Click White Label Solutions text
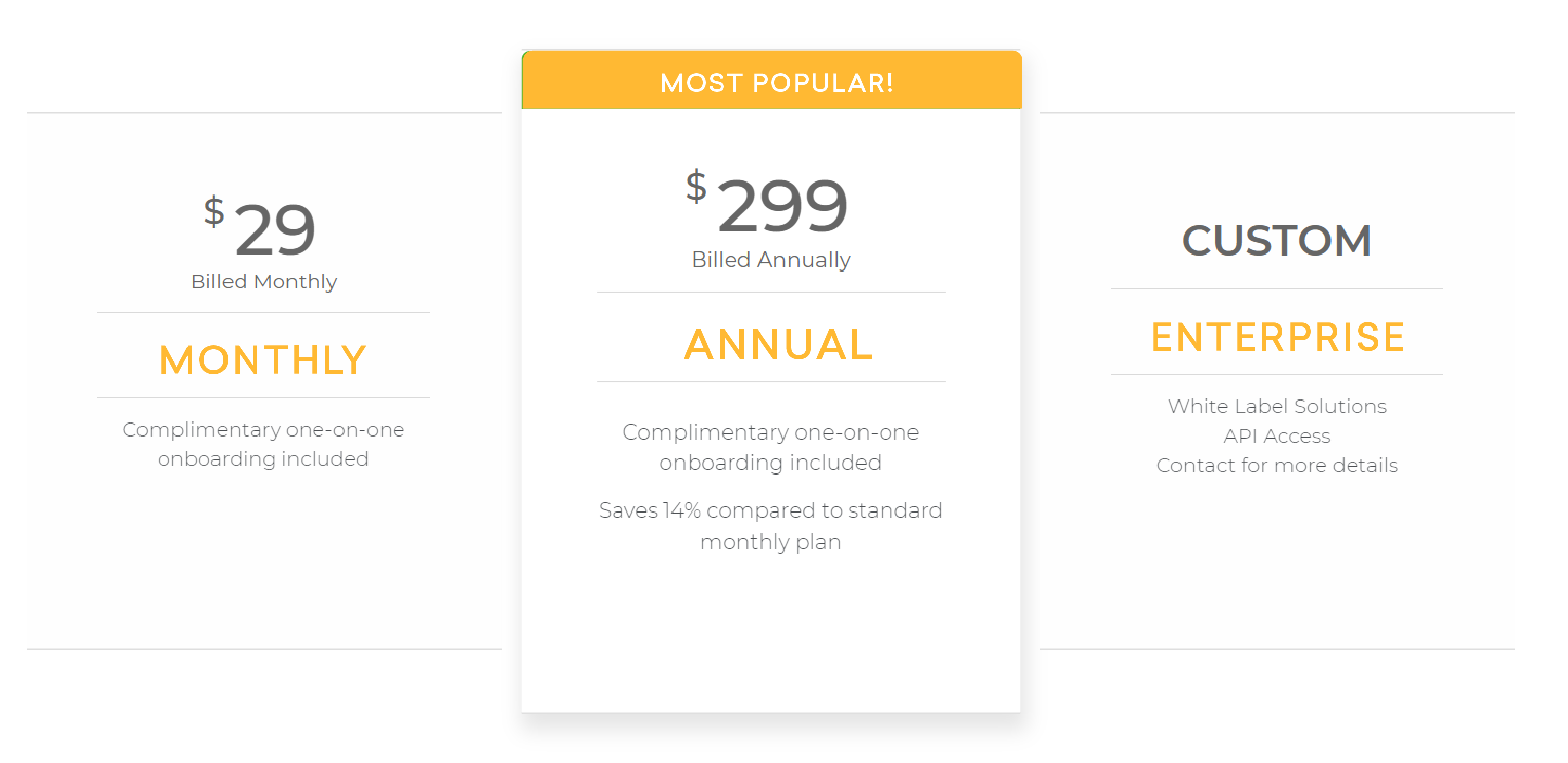Image resolution: width=1568 pixels, height=763 pixels. pos(1277,406)
